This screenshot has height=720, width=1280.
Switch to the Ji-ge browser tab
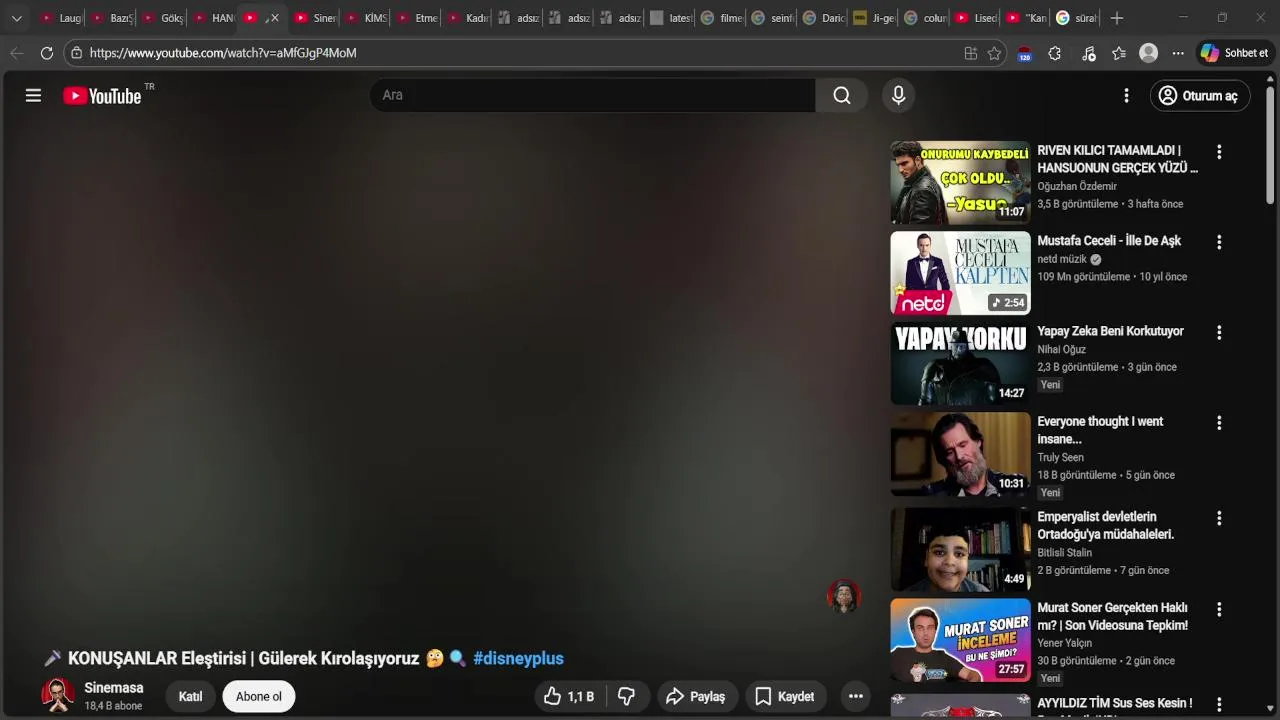point(873,18)
